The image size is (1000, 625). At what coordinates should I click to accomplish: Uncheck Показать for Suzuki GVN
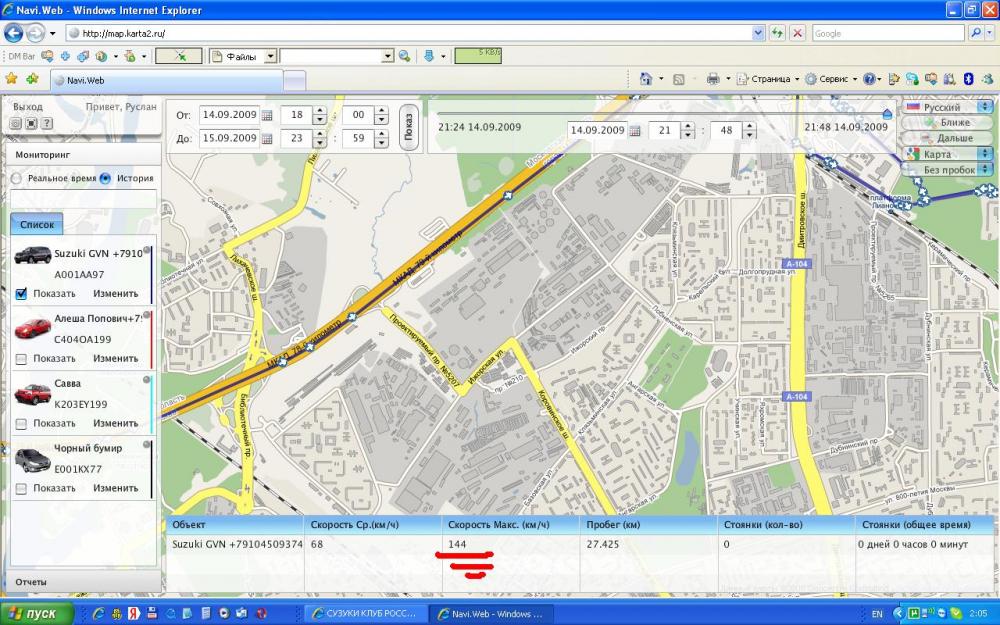click(x=21, y=294)
